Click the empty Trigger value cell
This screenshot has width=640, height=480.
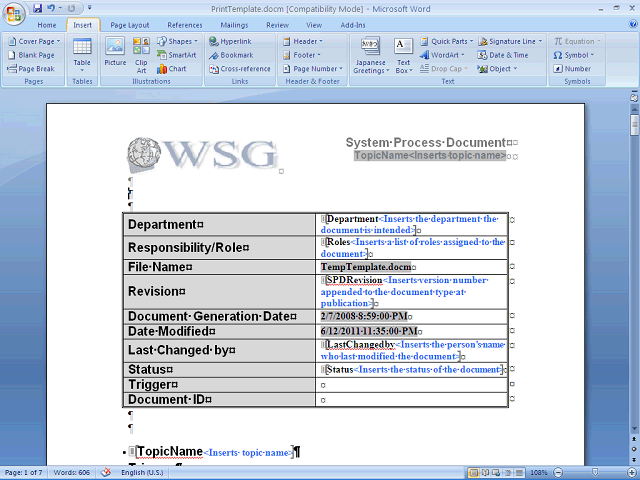411,385
